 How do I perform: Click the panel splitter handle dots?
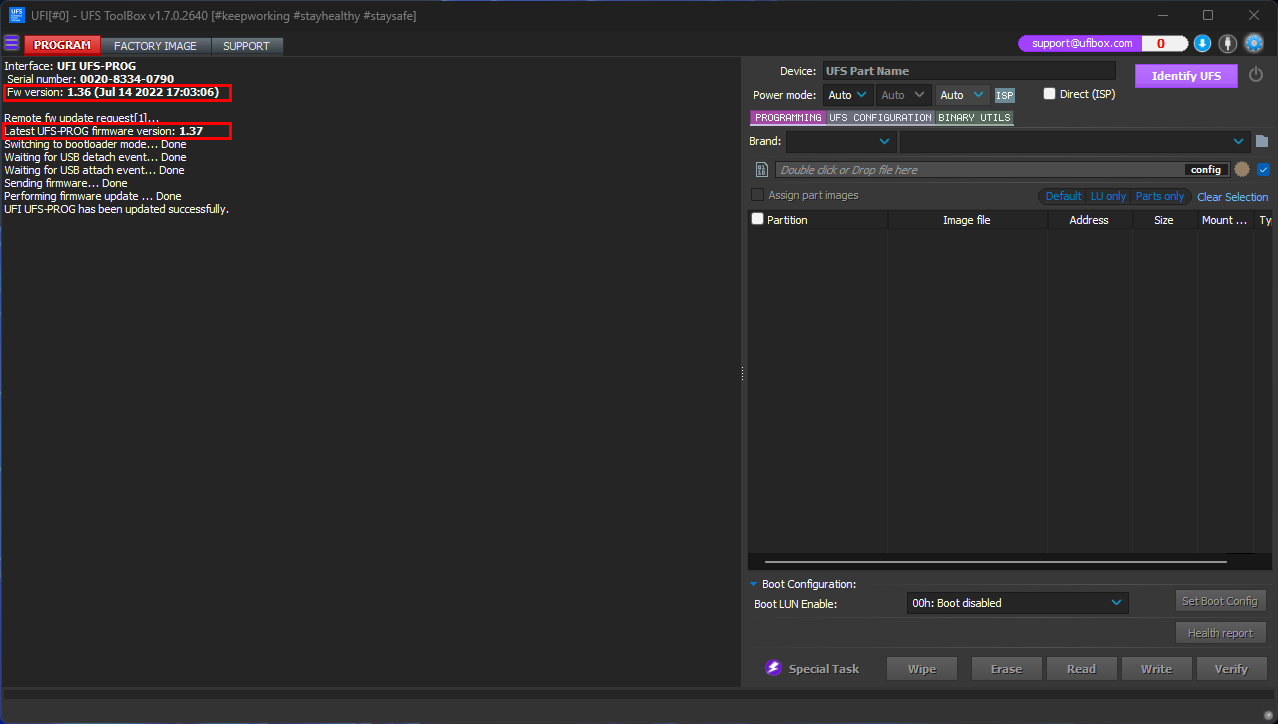click(742, 373)
